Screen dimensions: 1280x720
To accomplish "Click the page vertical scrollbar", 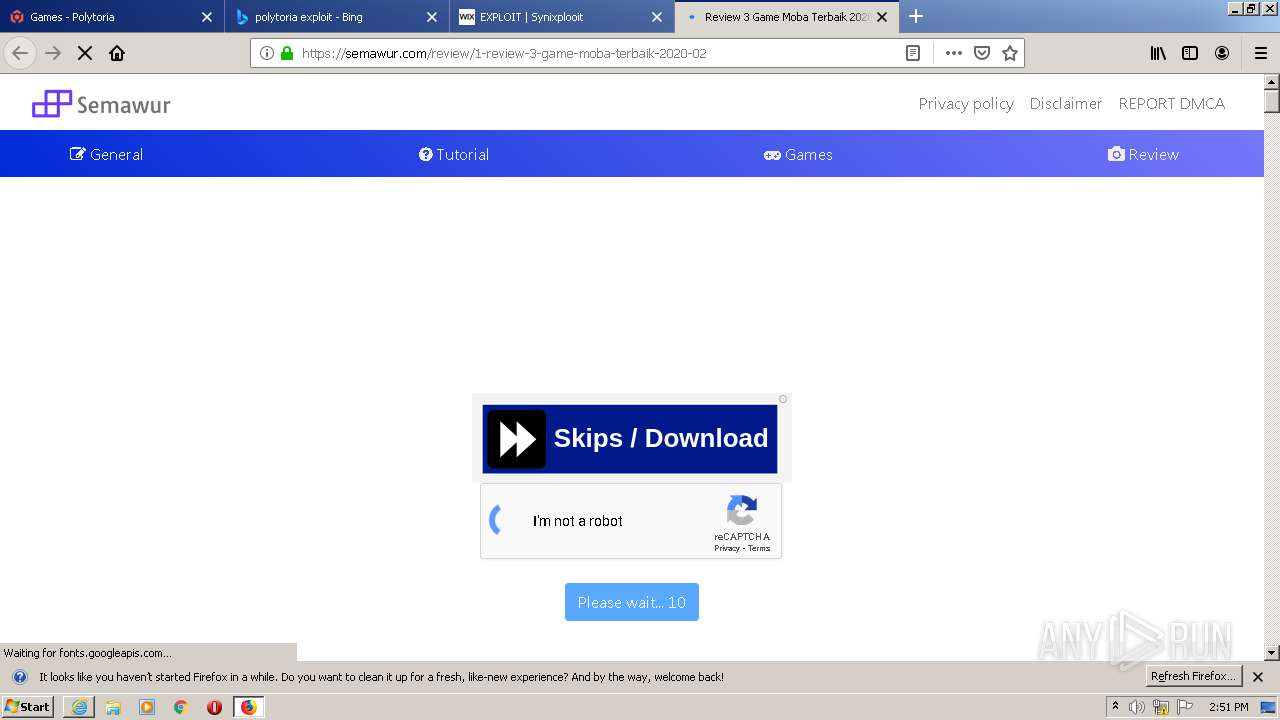I will (1272, 367).
